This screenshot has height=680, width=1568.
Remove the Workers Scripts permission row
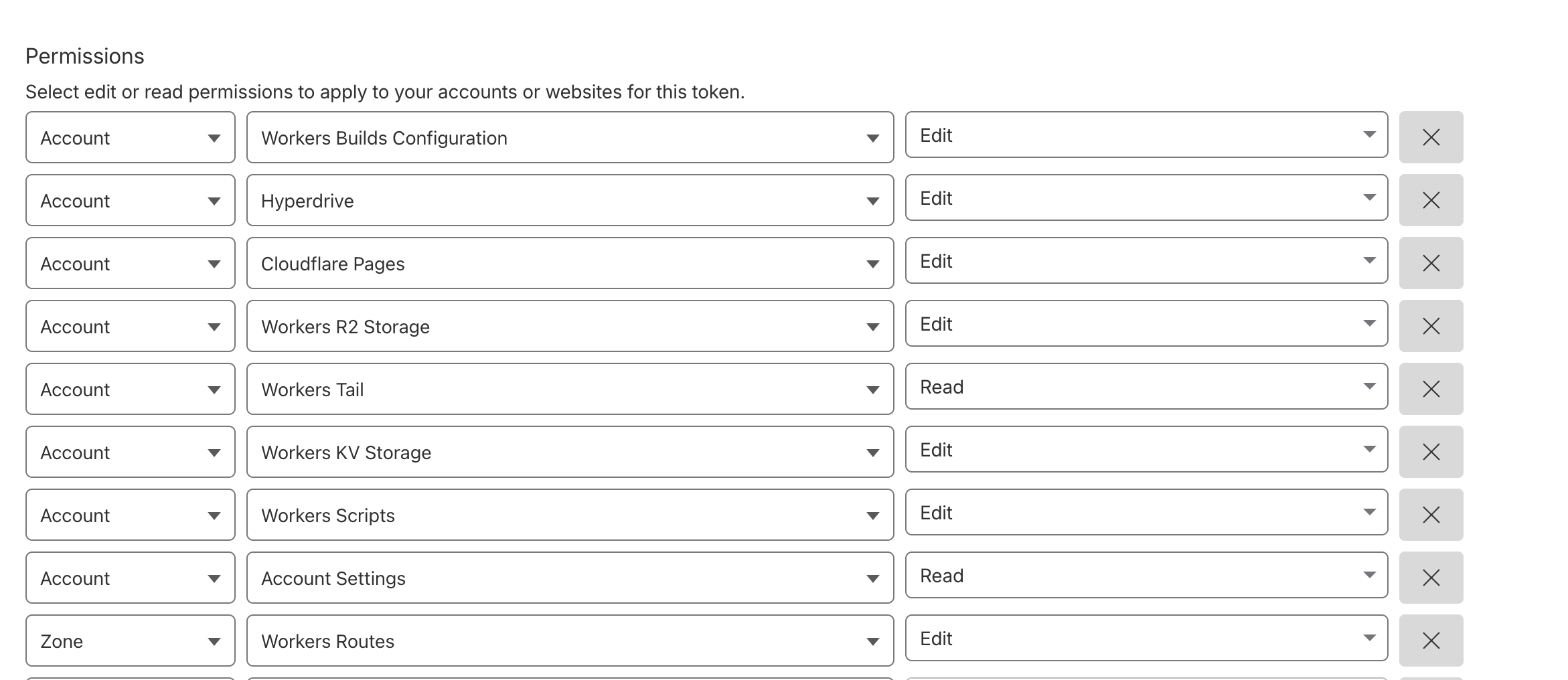click(1430, 515)
